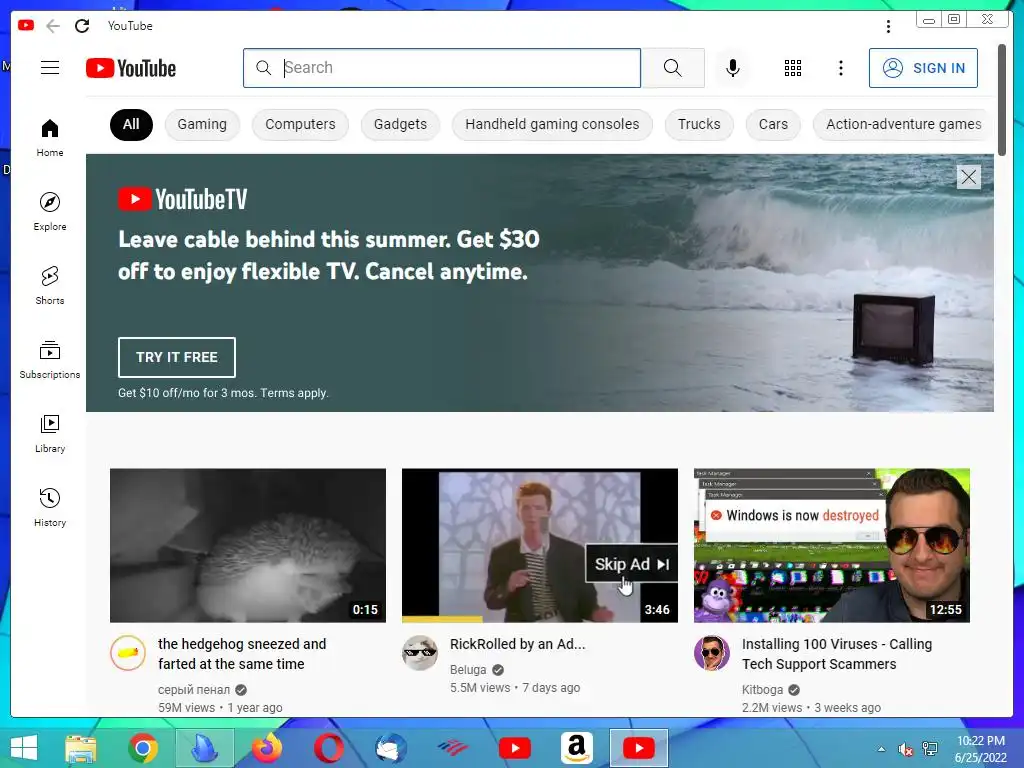Select the Computers filter chip

[300, 125]
